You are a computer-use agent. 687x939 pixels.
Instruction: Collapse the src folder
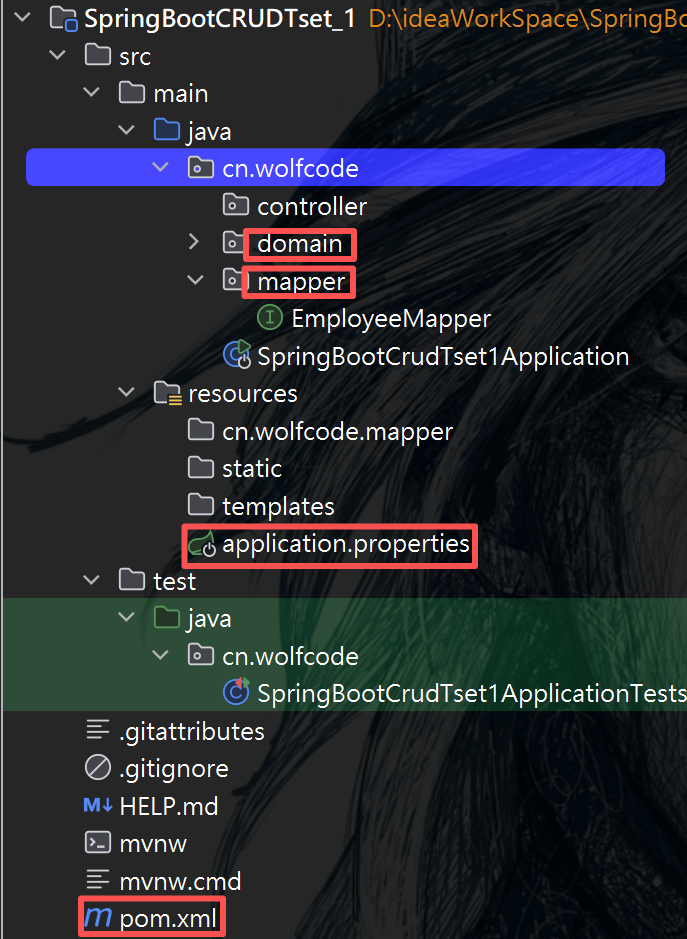pos(57,54)
